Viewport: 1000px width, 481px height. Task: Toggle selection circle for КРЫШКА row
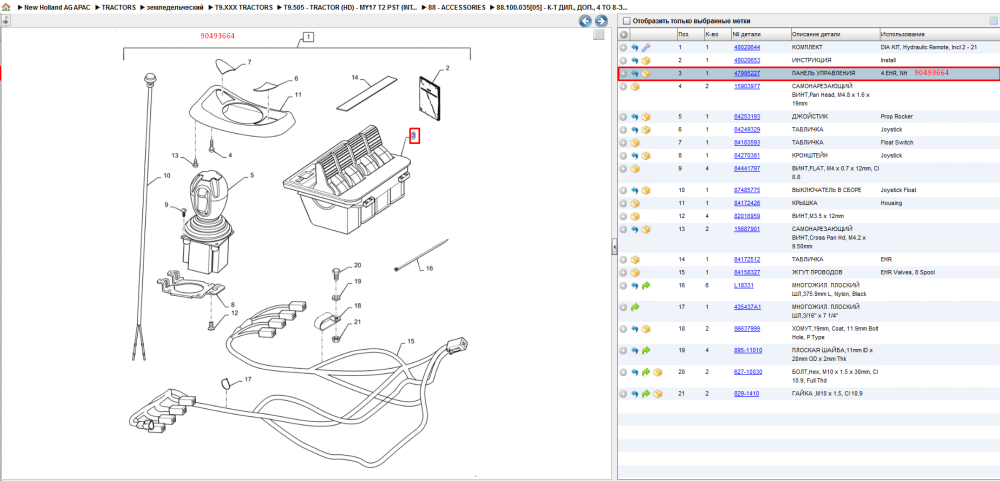(x=624, y=204)
